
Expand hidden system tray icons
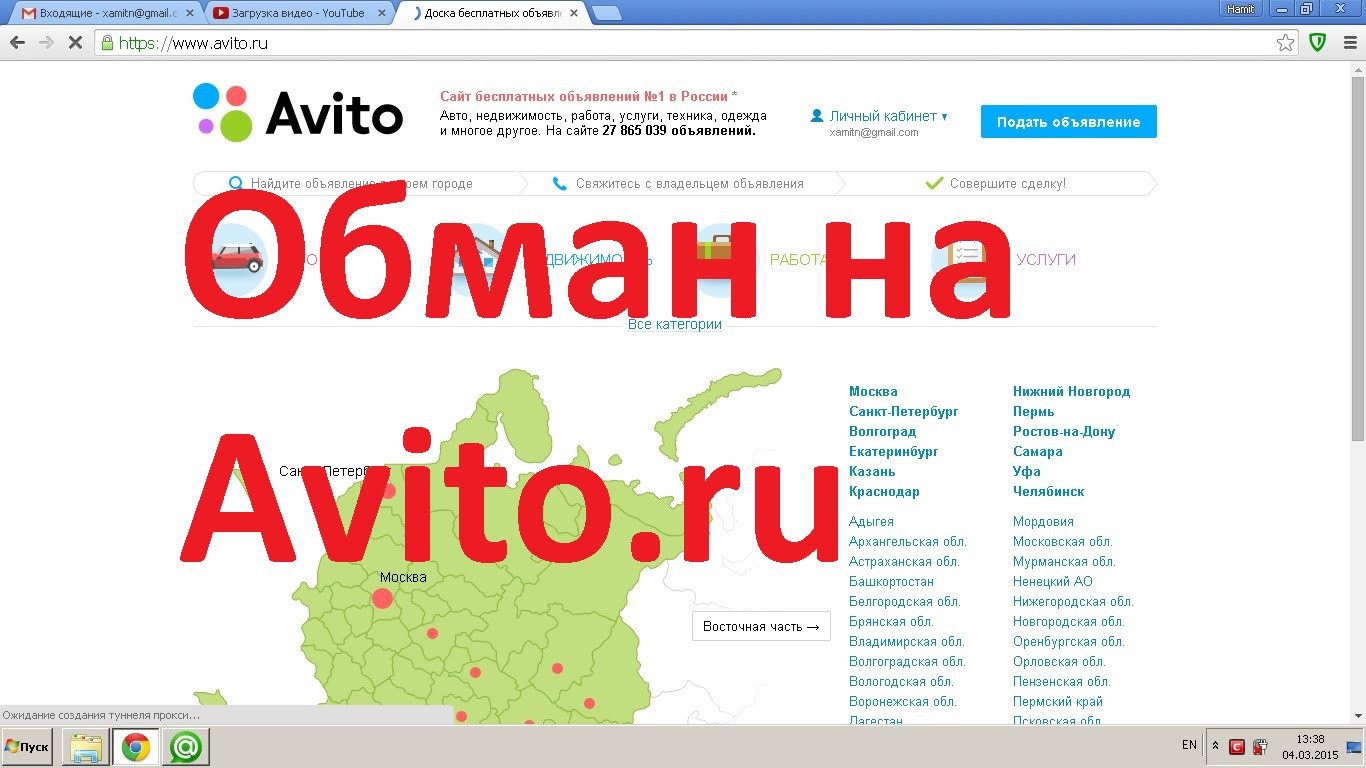(x=1215, y=746)
